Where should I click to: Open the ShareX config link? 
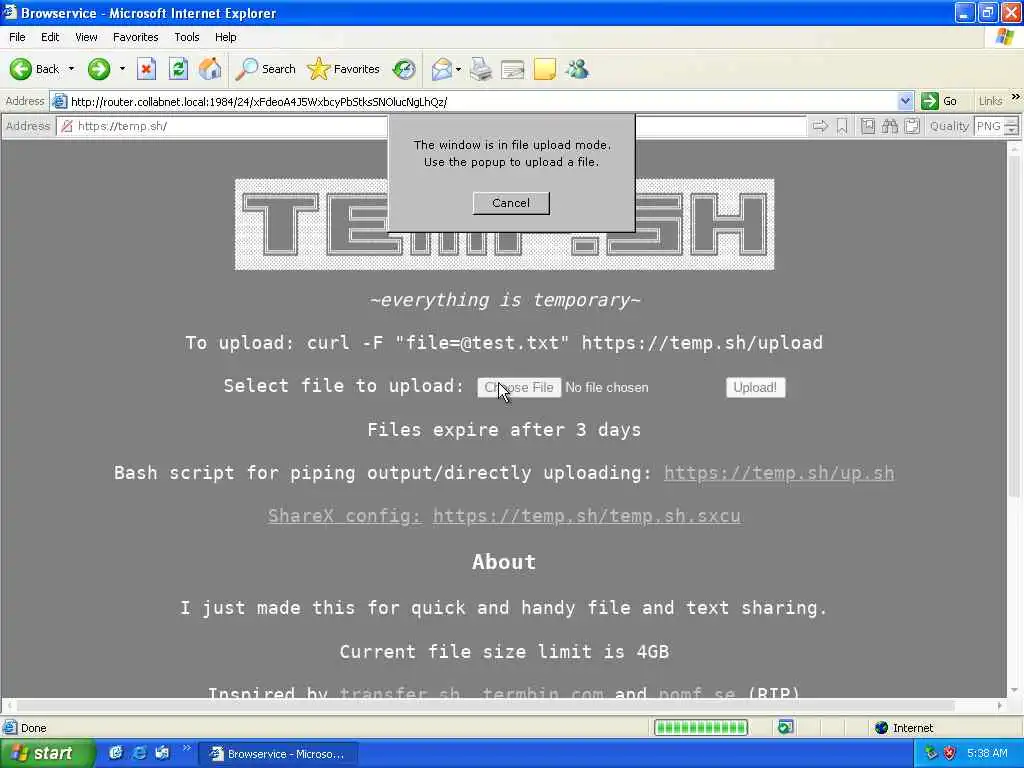pyautogui.click(x=344, y=516)
